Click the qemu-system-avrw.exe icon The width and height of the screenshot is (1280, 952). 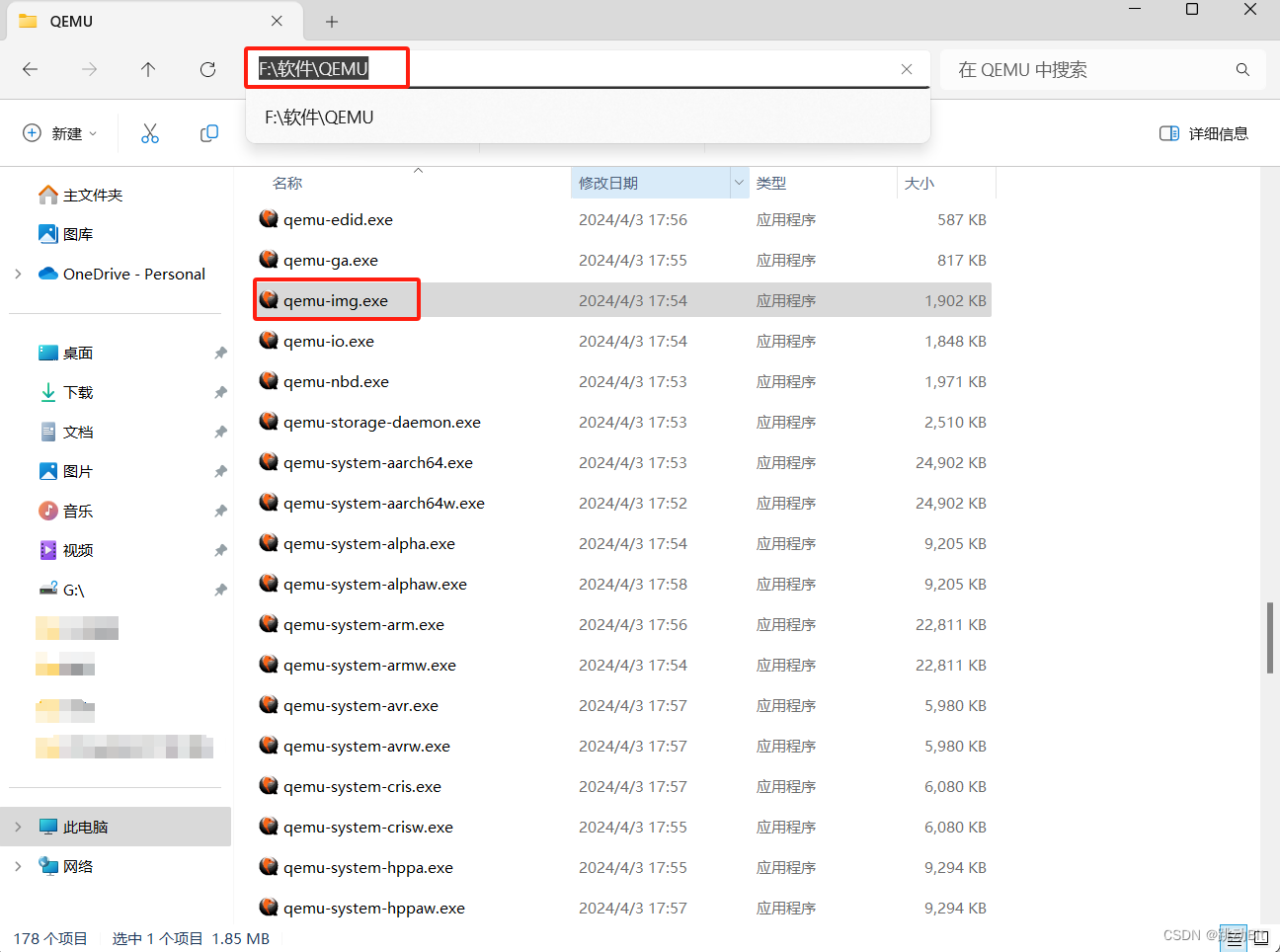coord(269,745)
